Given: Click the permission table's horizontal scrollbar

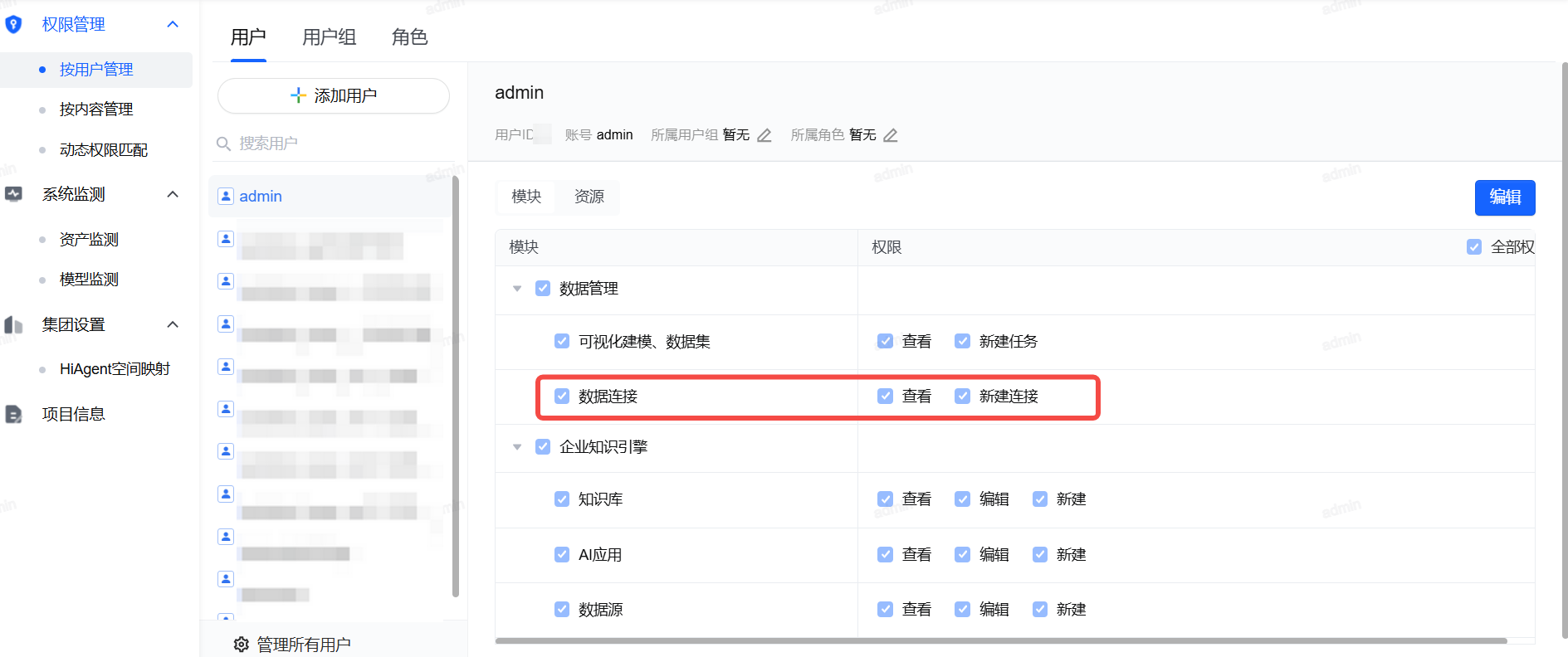Looking at the screenshot, I should click(x=1001, y=640).
